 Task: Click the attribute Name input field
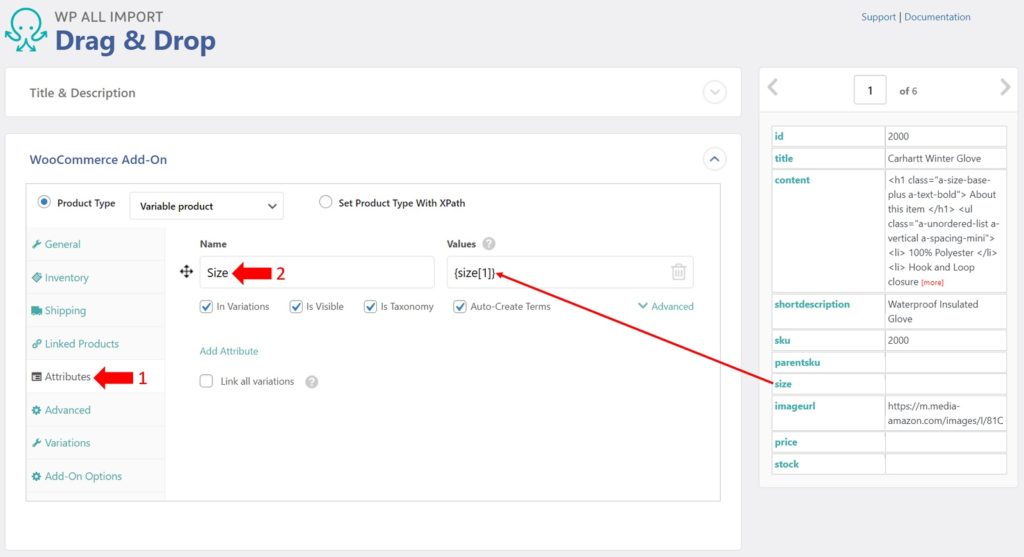coord(317,272)
